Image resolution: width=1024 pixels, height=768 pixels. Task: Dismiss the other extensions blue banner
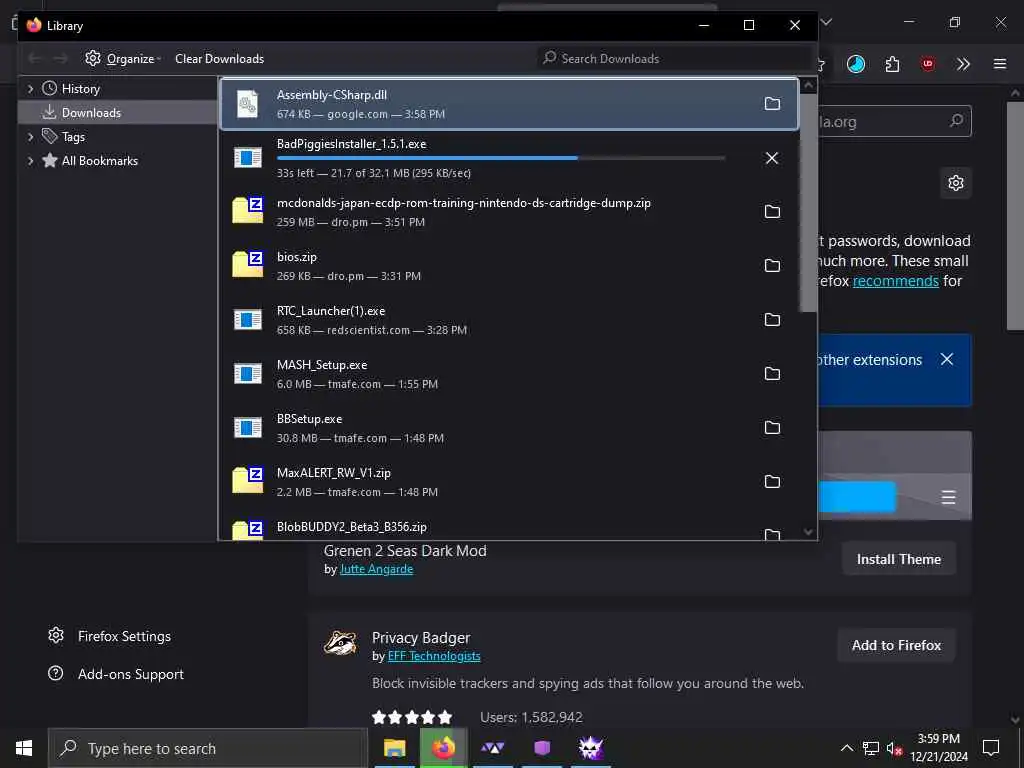947,359
